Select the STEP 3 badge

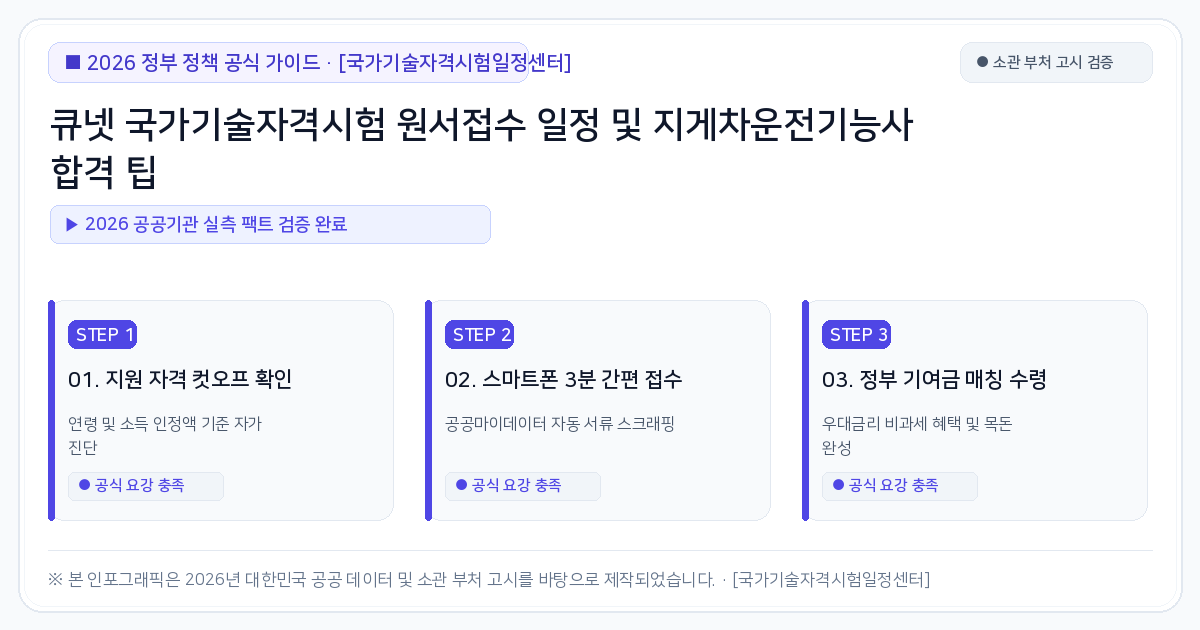click(857, 335)
